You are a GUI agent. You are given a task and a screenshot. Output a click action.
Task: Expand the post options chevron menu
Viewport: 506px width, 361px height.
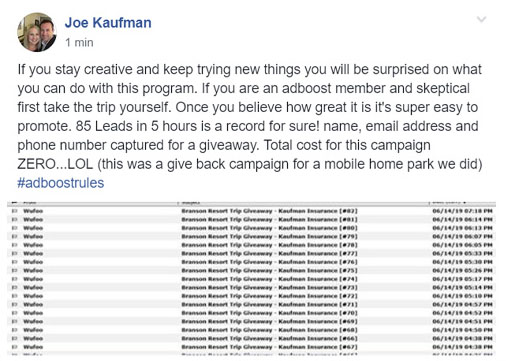481,19
